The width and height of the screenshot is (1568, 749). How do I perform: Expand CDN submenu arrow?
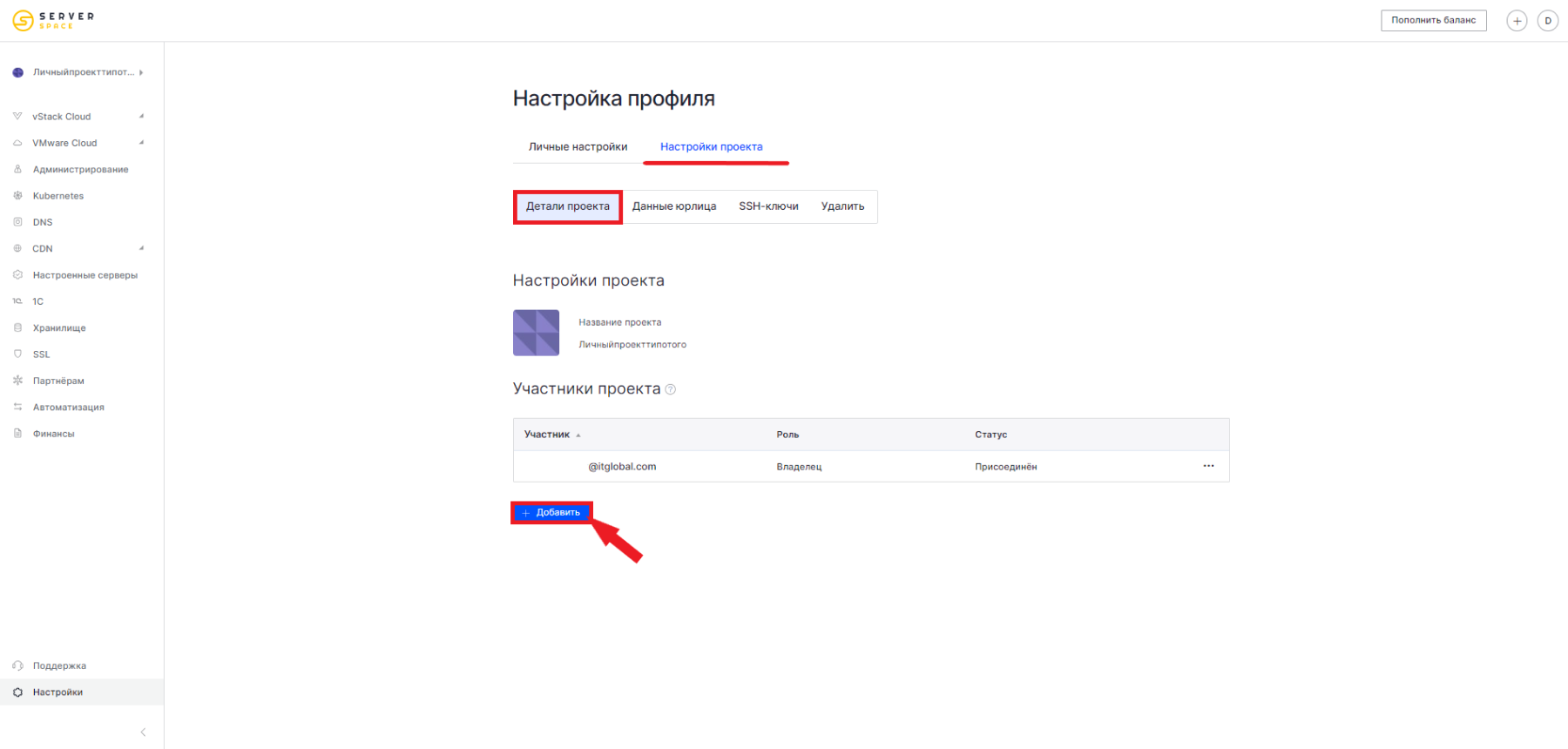coord(141,248)
